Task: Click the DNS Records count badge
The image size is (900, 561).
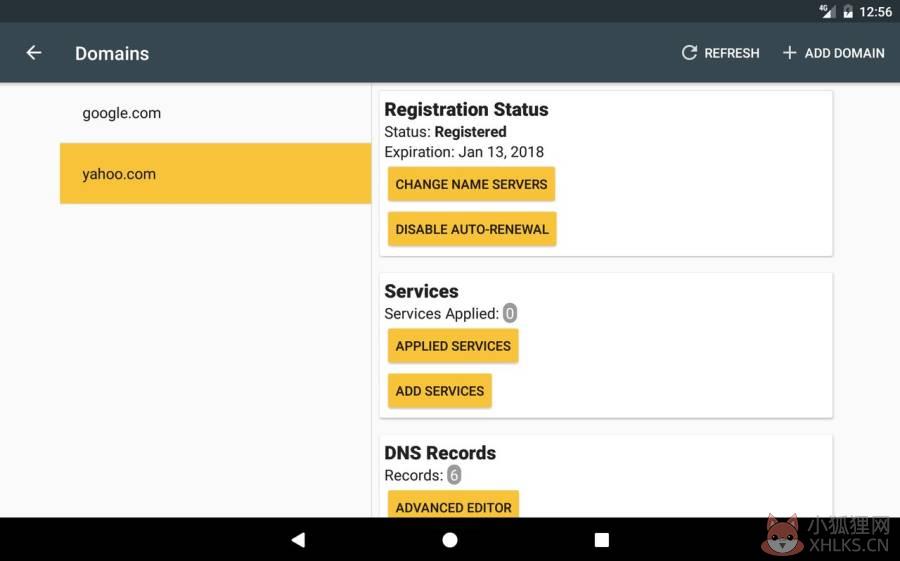Action: (454, 475)
